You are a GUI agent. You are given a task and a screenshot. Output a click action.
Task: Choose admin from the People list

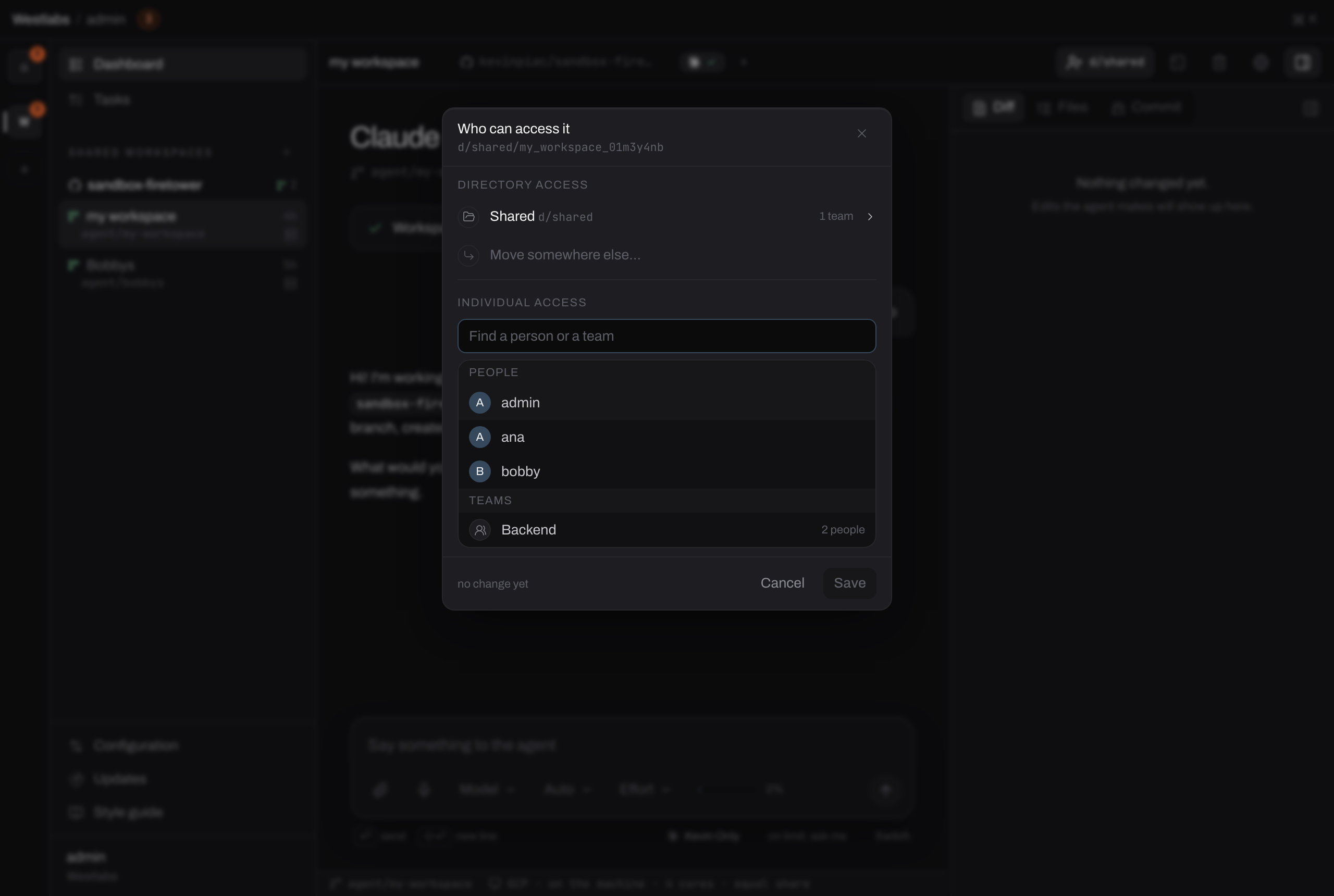666,402
